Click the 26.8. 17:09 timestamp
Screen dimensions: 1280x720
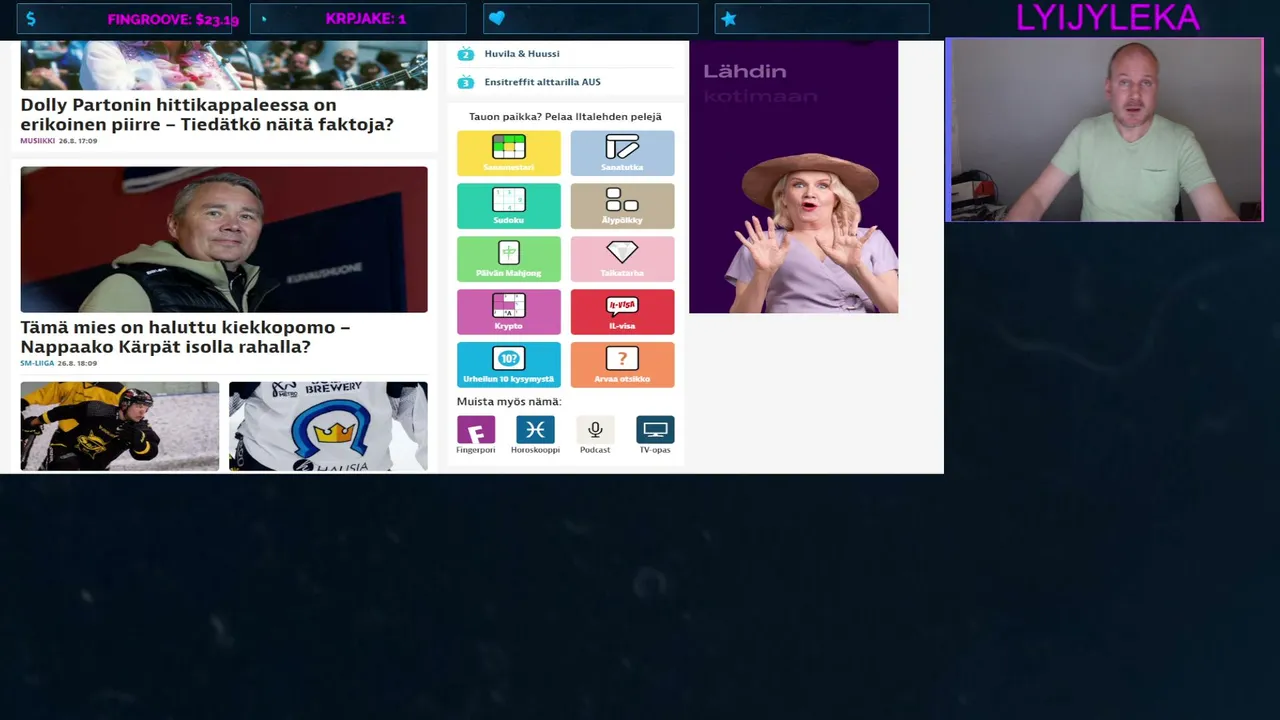tap(78, 141)
